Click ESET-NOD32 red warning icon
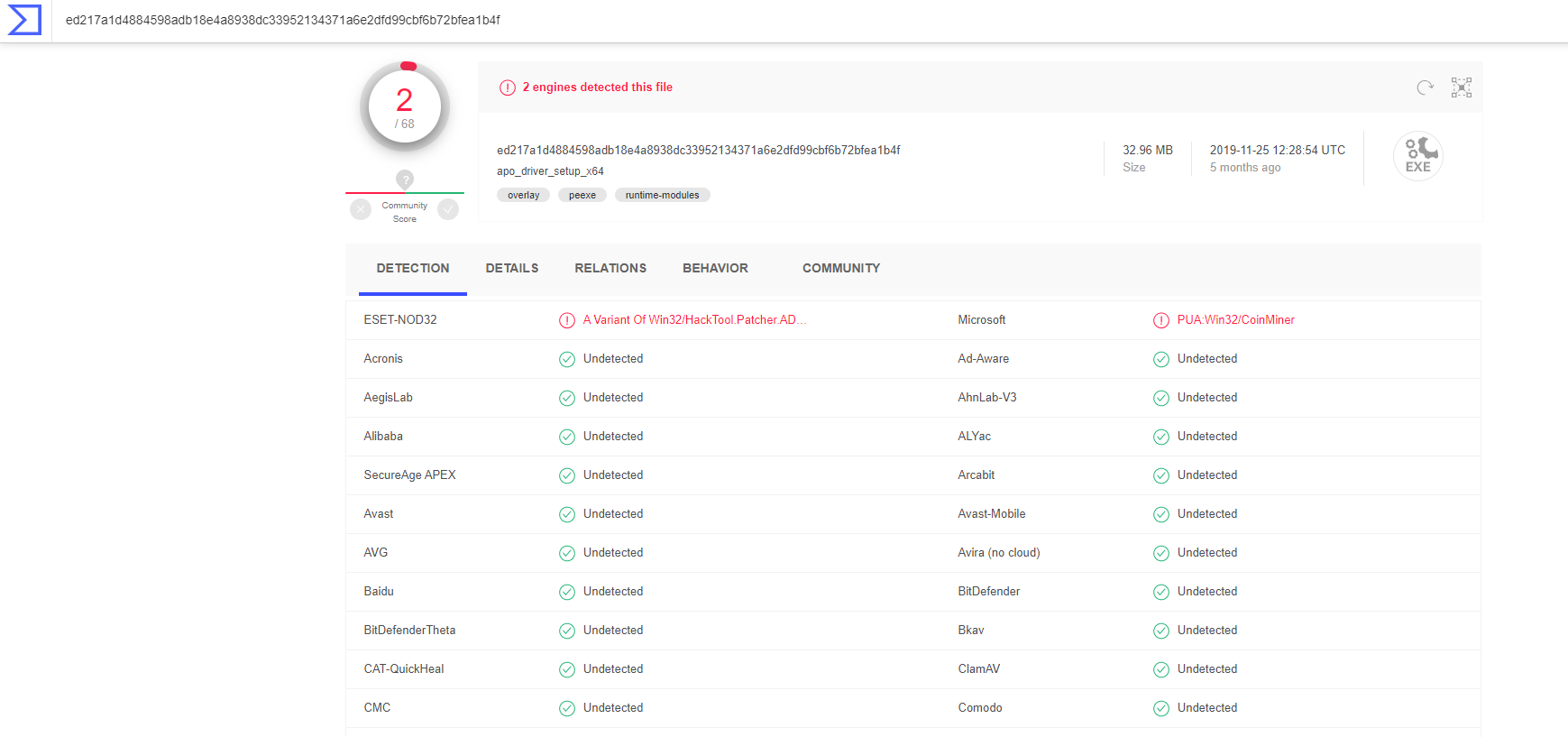The image size is (1568, 737). [x=567, y=320]
